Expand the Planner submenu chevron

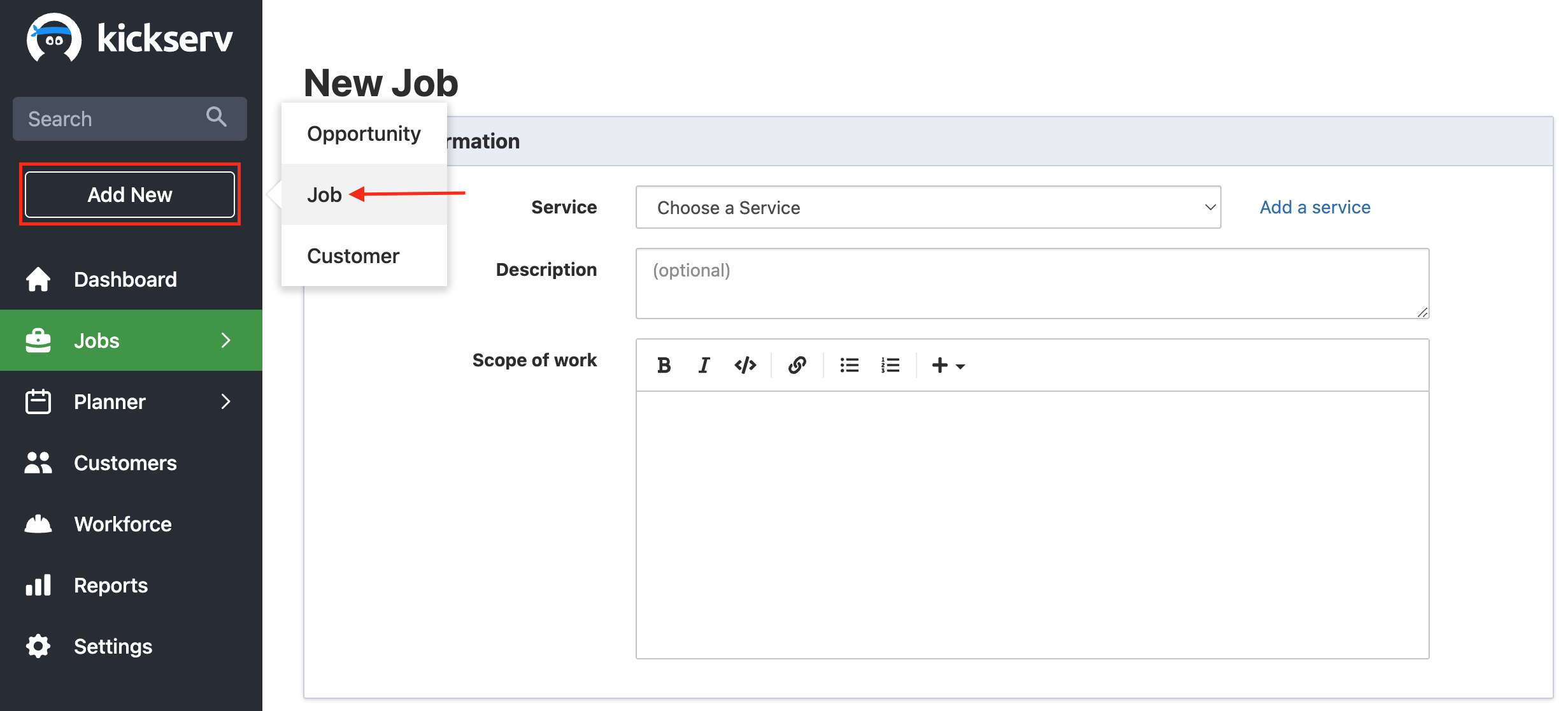(225, 401)
